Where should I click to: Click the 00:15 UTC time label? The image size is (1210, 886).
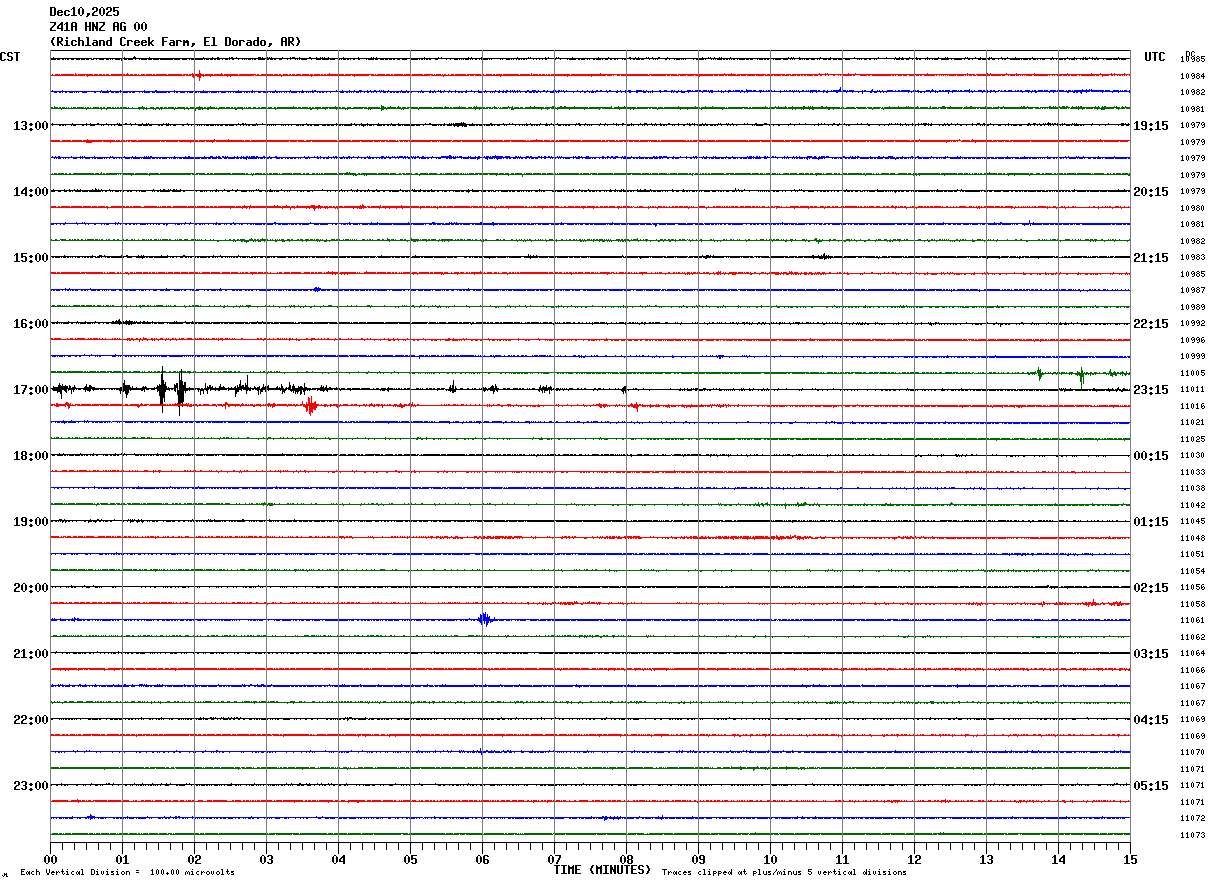point(1151,456)
